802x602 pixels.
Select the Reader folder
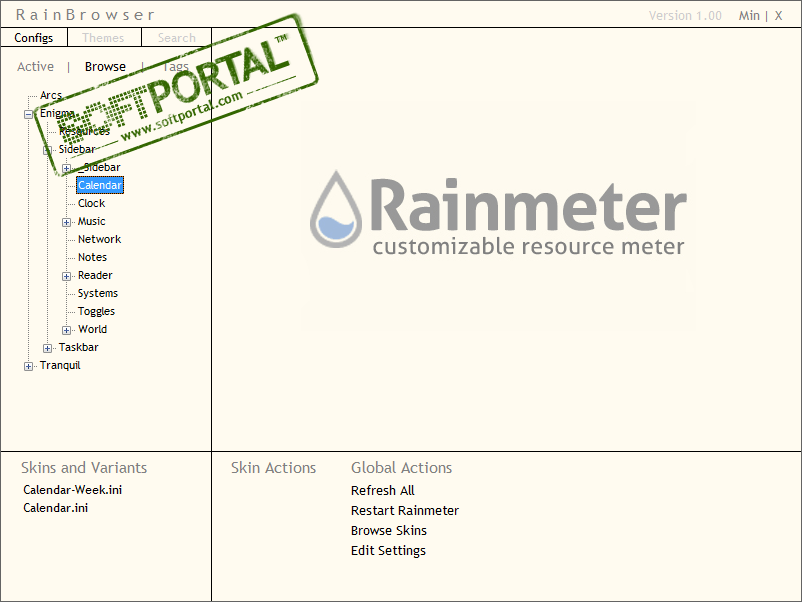(x=95, y=275)
